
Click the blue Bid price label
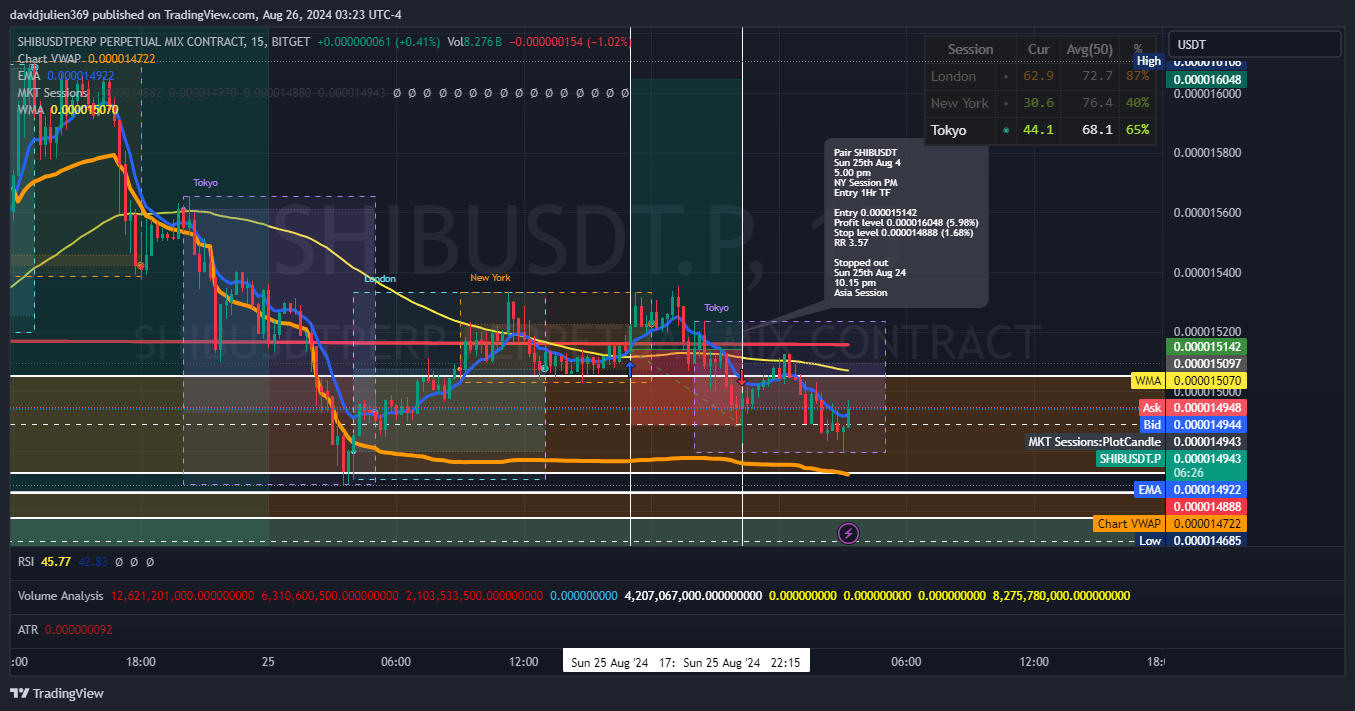pos(1152,425)
